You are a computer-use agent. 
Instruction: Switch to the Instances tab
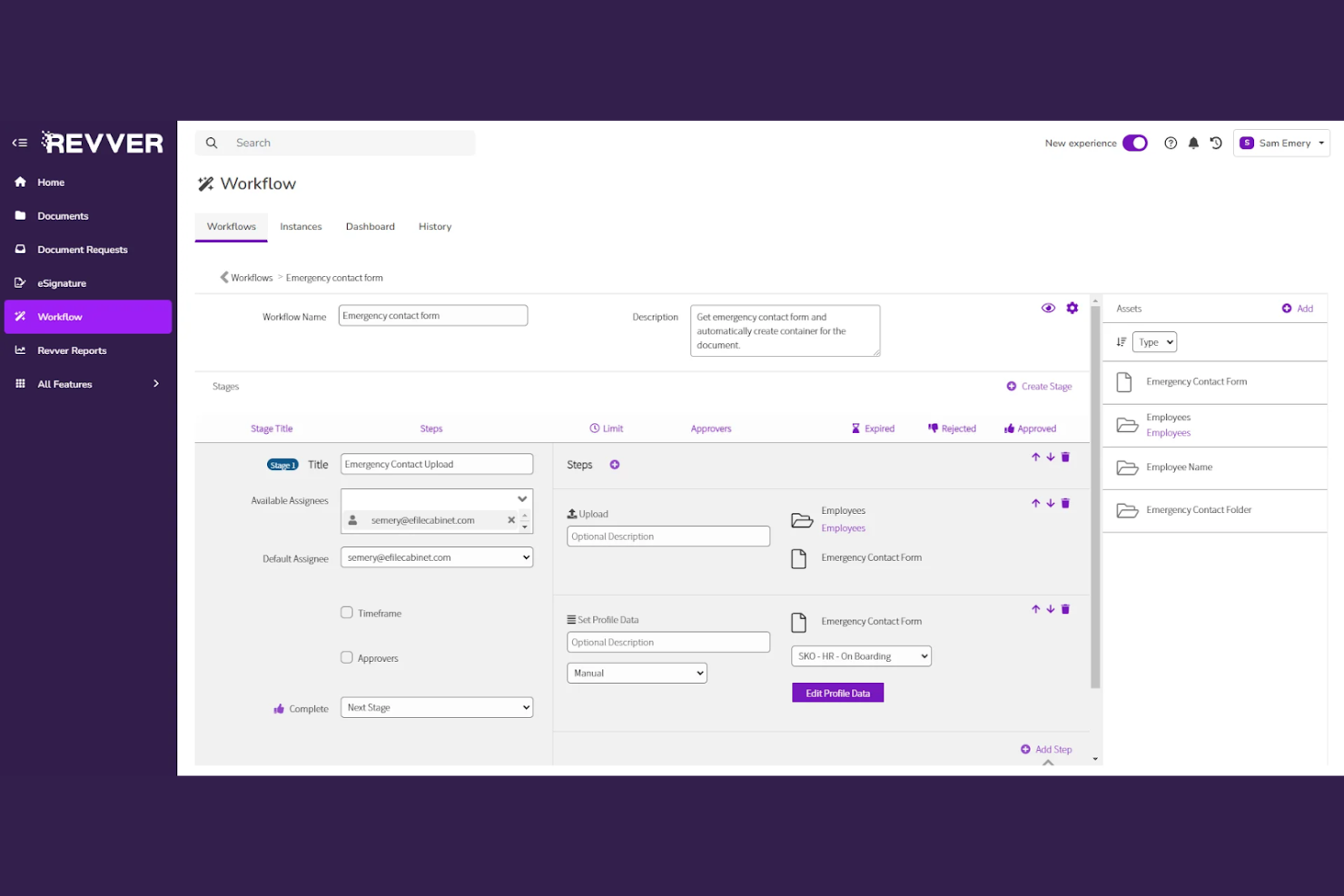pos(301,226)
